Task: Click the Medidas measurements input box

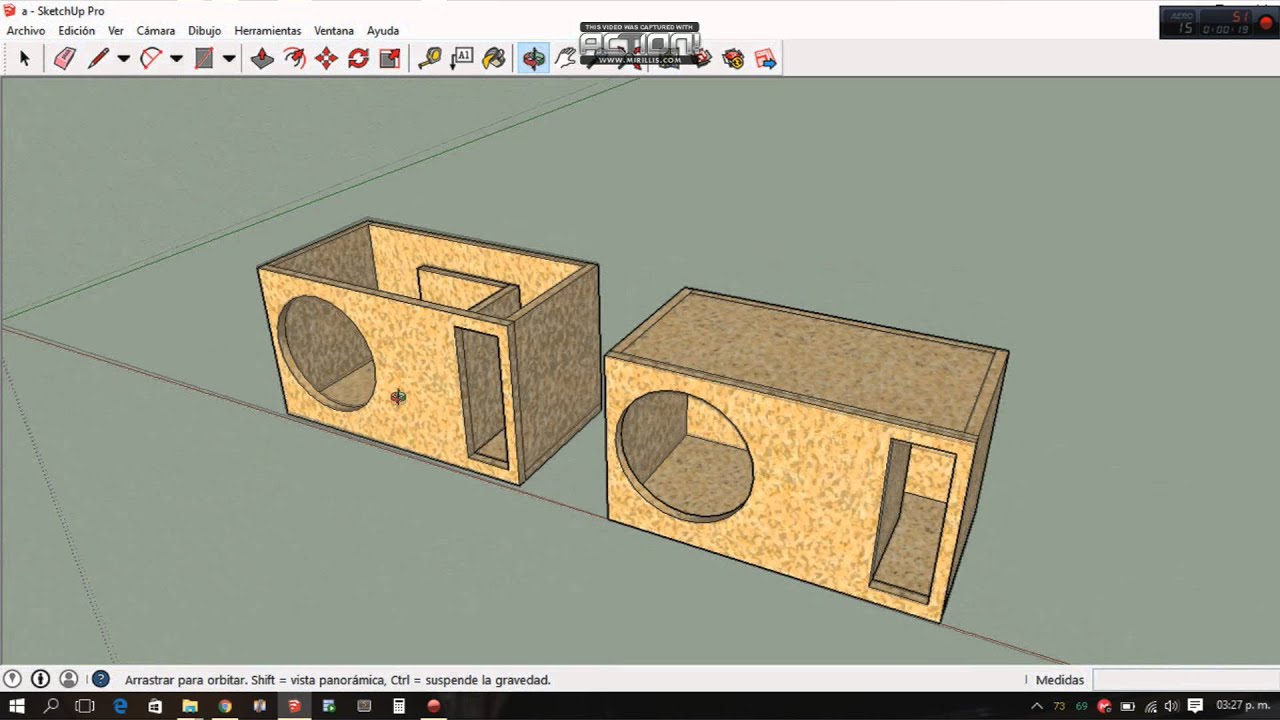Action: coord(1185,680)
